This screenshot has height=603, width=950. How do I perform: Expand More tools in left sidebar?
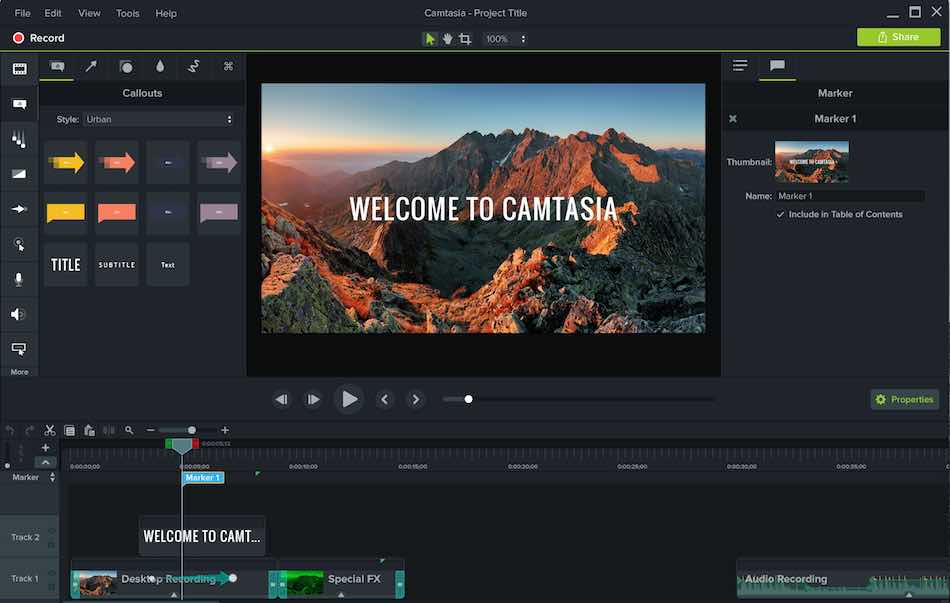click(19, 371)
